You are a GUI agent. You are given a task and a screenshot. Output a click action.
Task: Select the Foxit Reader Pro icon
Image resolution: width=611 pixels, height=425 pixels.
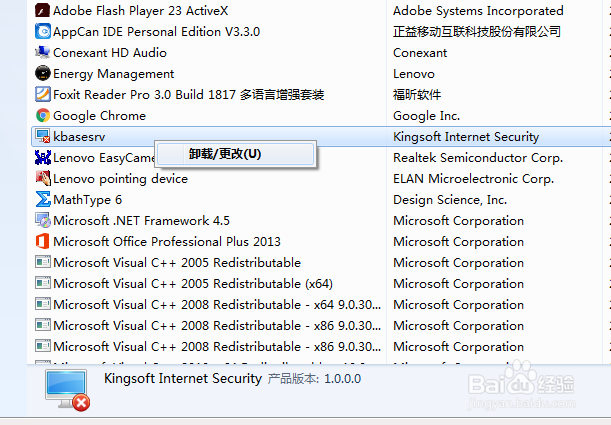[x=43, y=94]
